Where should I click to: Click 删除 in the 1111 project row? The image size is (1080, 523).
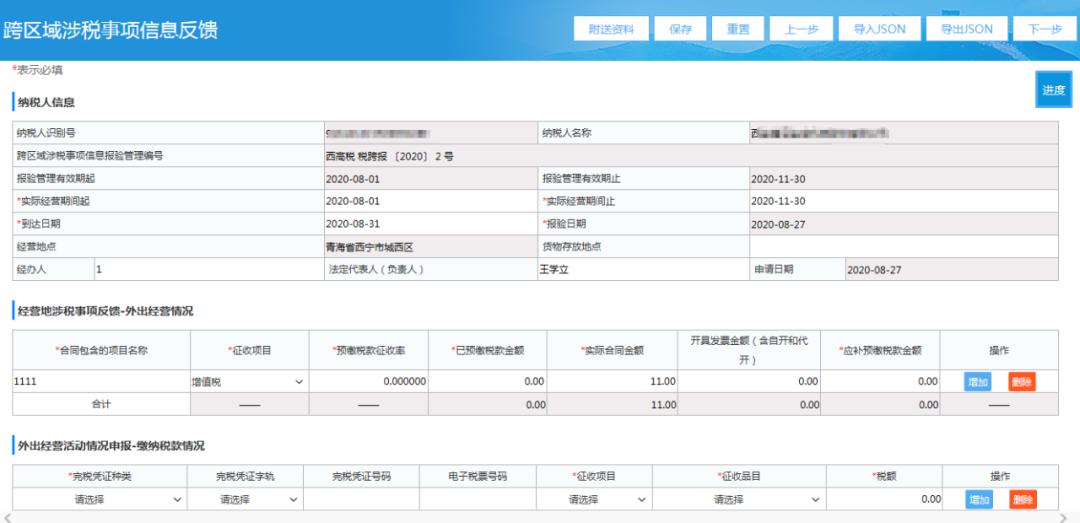click(1021, 382)
